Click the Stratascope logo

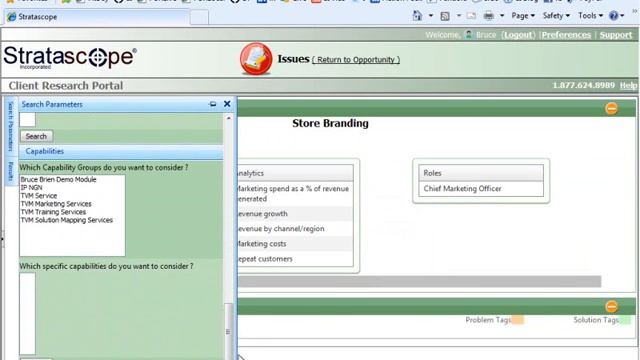tap(70, 57)
